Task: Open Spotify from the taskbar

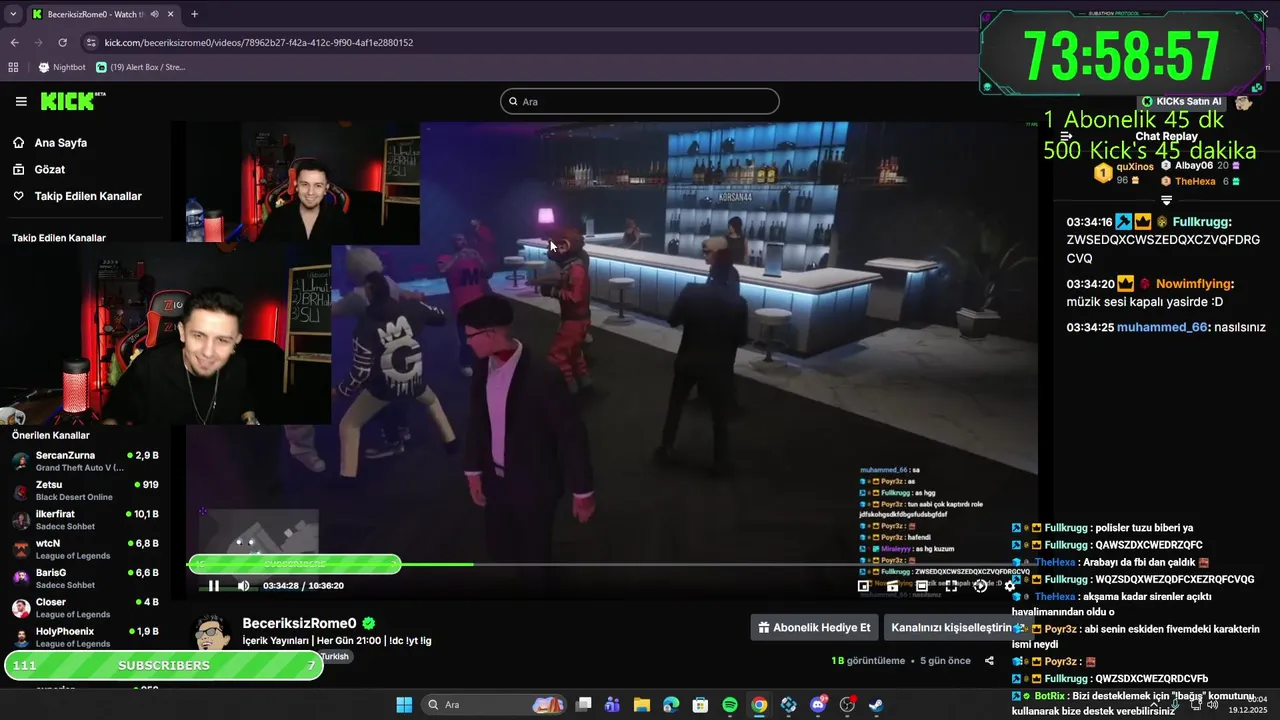Action: click(730, 705)
